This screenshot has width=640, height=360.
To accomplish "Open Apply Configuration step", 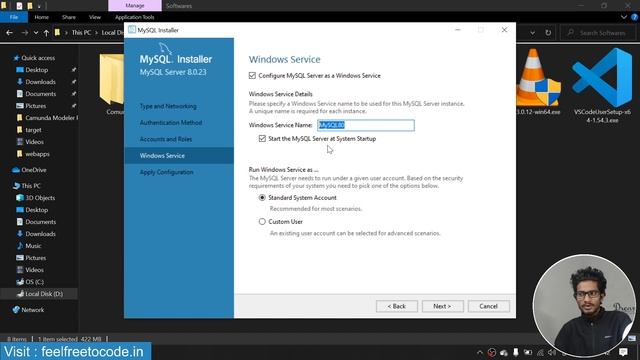I will [167, 172].
